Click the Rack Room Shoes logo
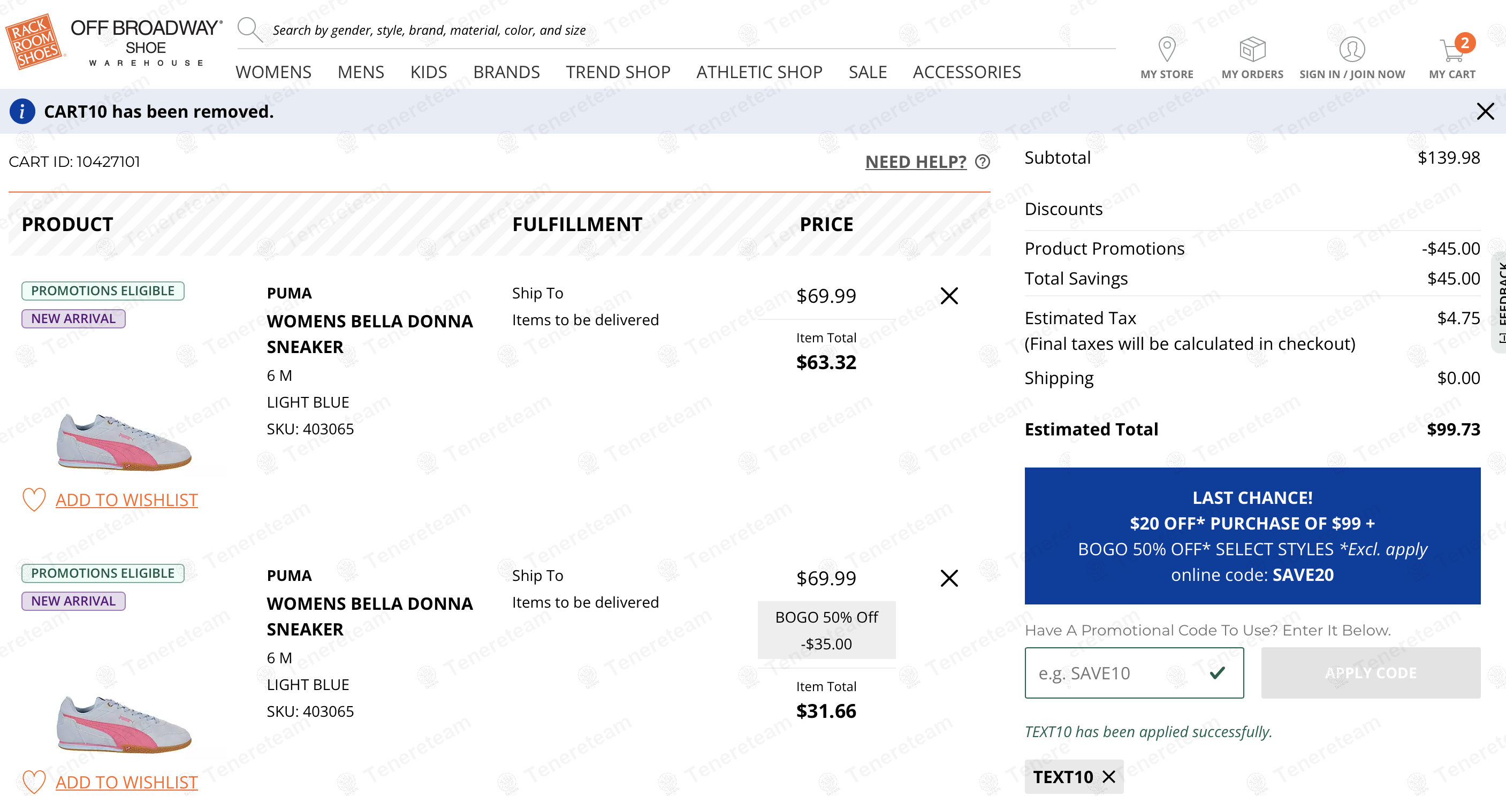 (x=34, y=42)
